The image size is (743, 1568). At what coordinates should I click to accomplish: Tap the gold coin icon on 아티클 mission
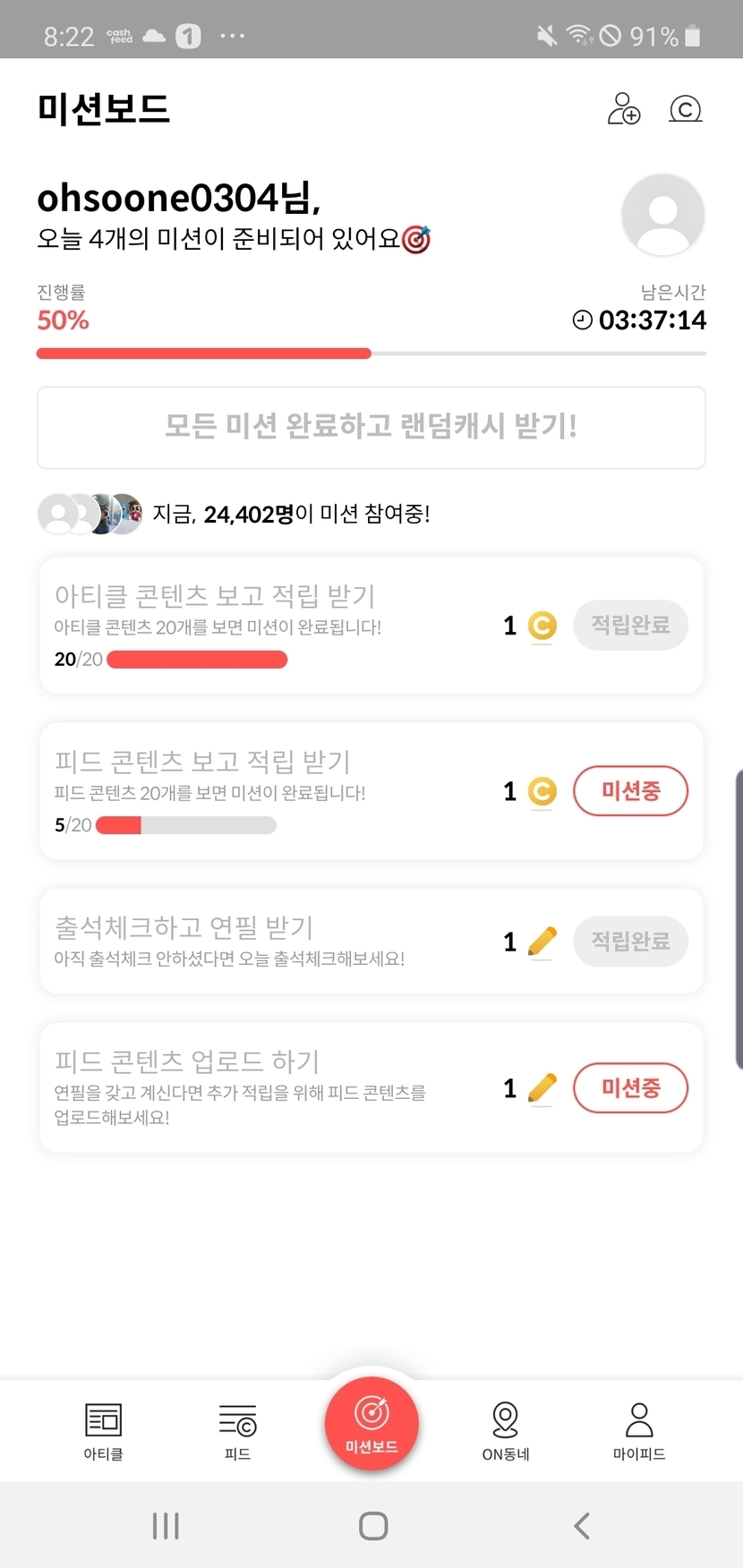[542, 626]
